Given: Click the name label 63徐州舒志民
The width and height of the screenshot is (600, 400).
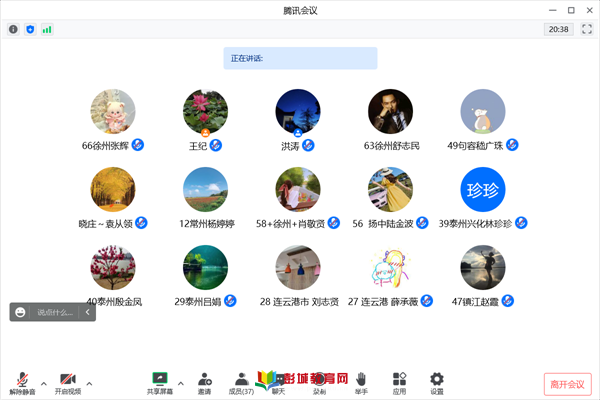Looking at the screenshot, I should (391, 146).
